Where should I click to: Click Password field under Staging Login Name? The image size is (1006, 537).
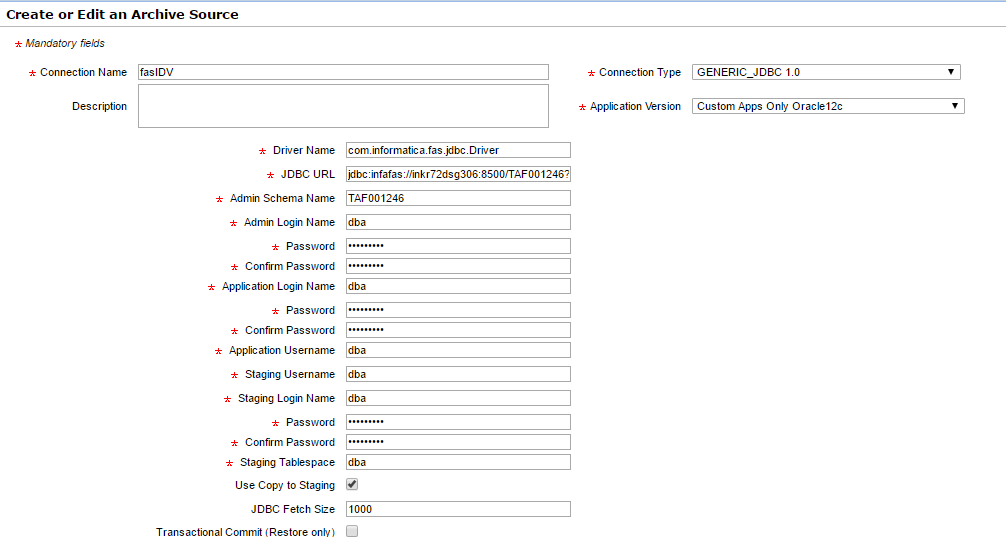[x=457, y=422]
